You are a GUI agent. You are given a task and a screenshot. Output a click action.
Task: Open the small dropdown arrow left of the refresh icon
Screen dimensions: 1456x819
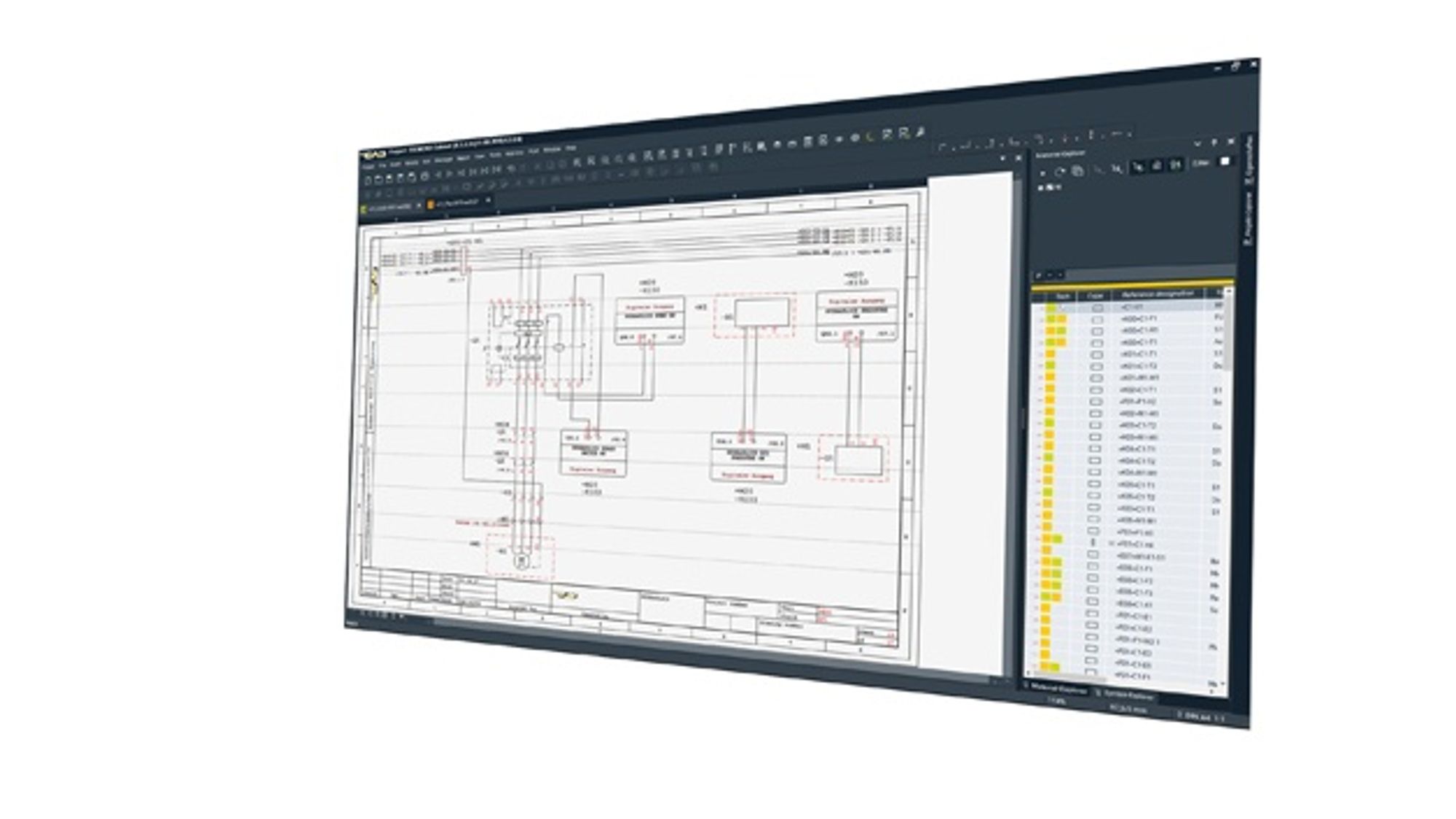[1042, 173]
